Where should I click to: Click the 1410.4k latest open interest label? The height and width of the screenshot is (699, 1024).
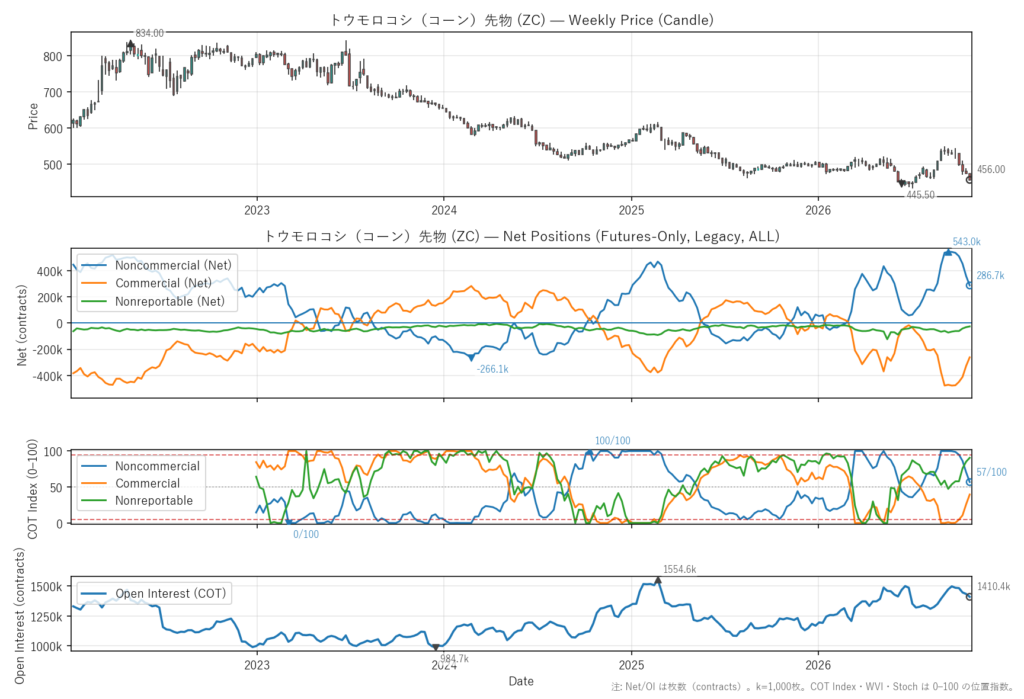click(x=993, y=587)
